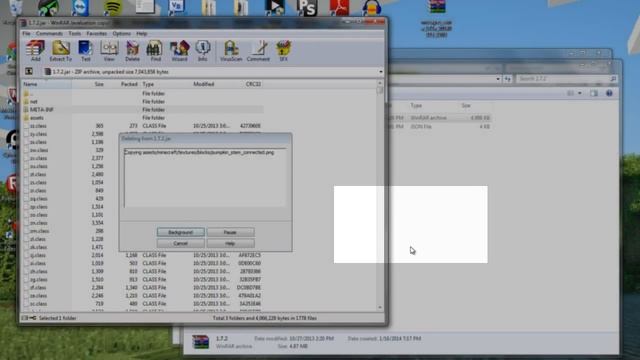Click the Background button in progress dialog
The width and height of the screenshot is (640, 360).
coord(180,232)
